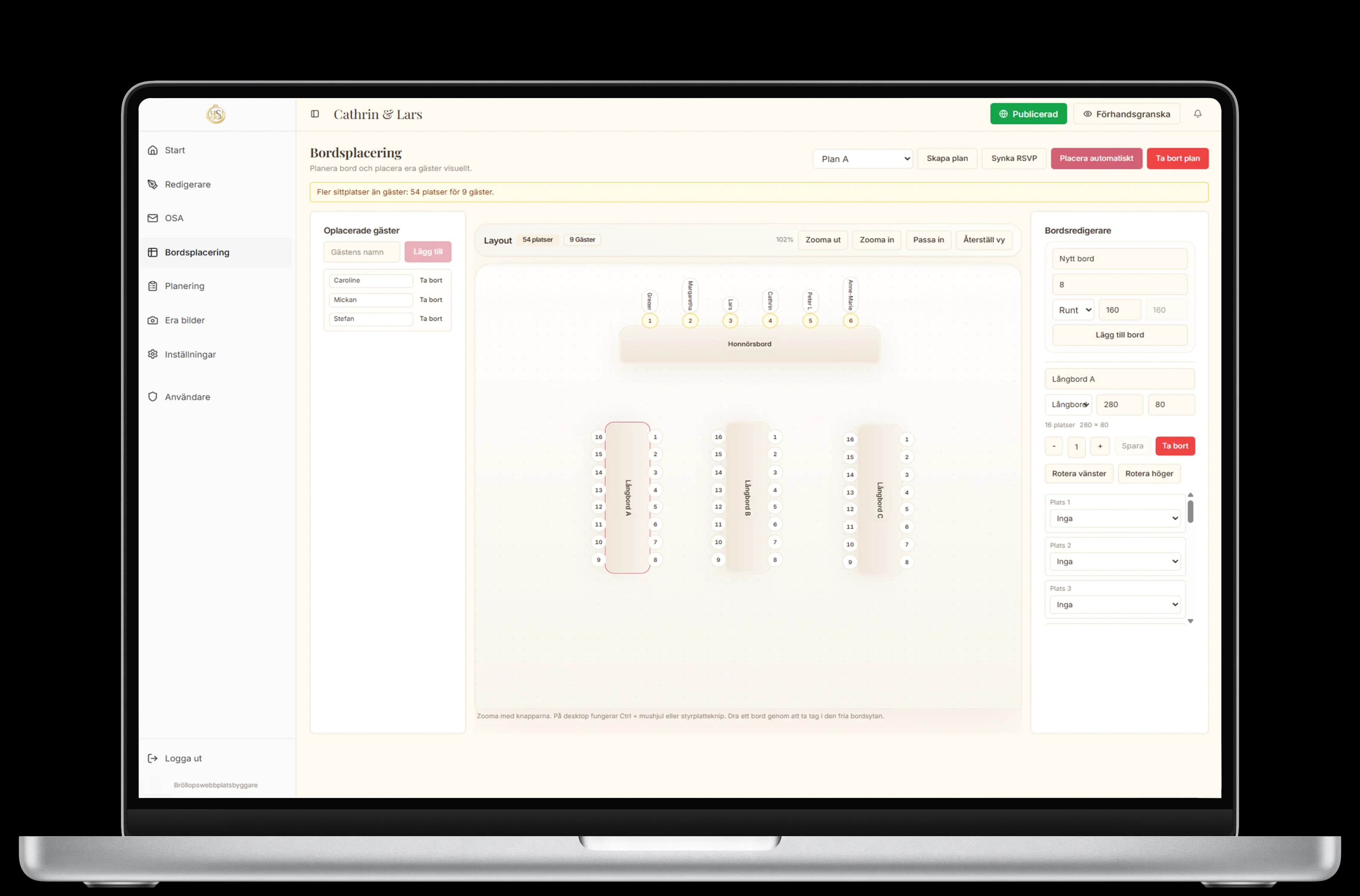Click the Era bilder camera icon
Image resolution: width=1360 pixels, height=896 pixels.
click(153, 321)
